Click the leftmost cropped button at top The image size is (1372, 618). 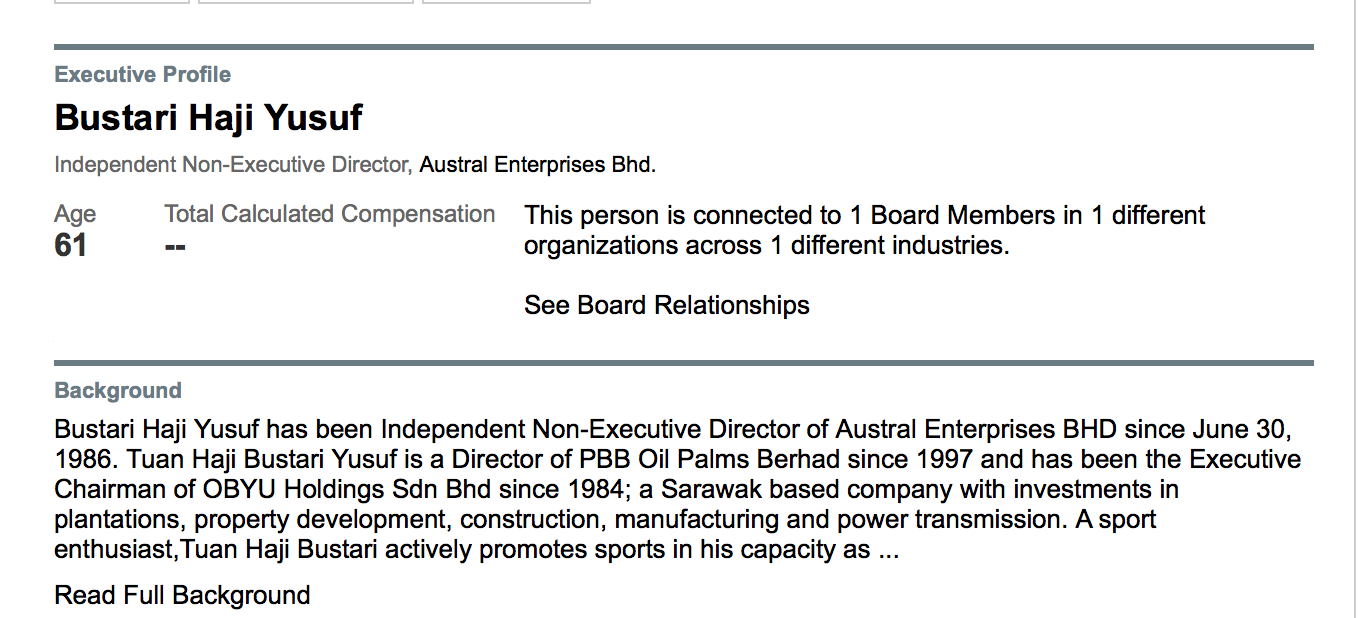121,2
